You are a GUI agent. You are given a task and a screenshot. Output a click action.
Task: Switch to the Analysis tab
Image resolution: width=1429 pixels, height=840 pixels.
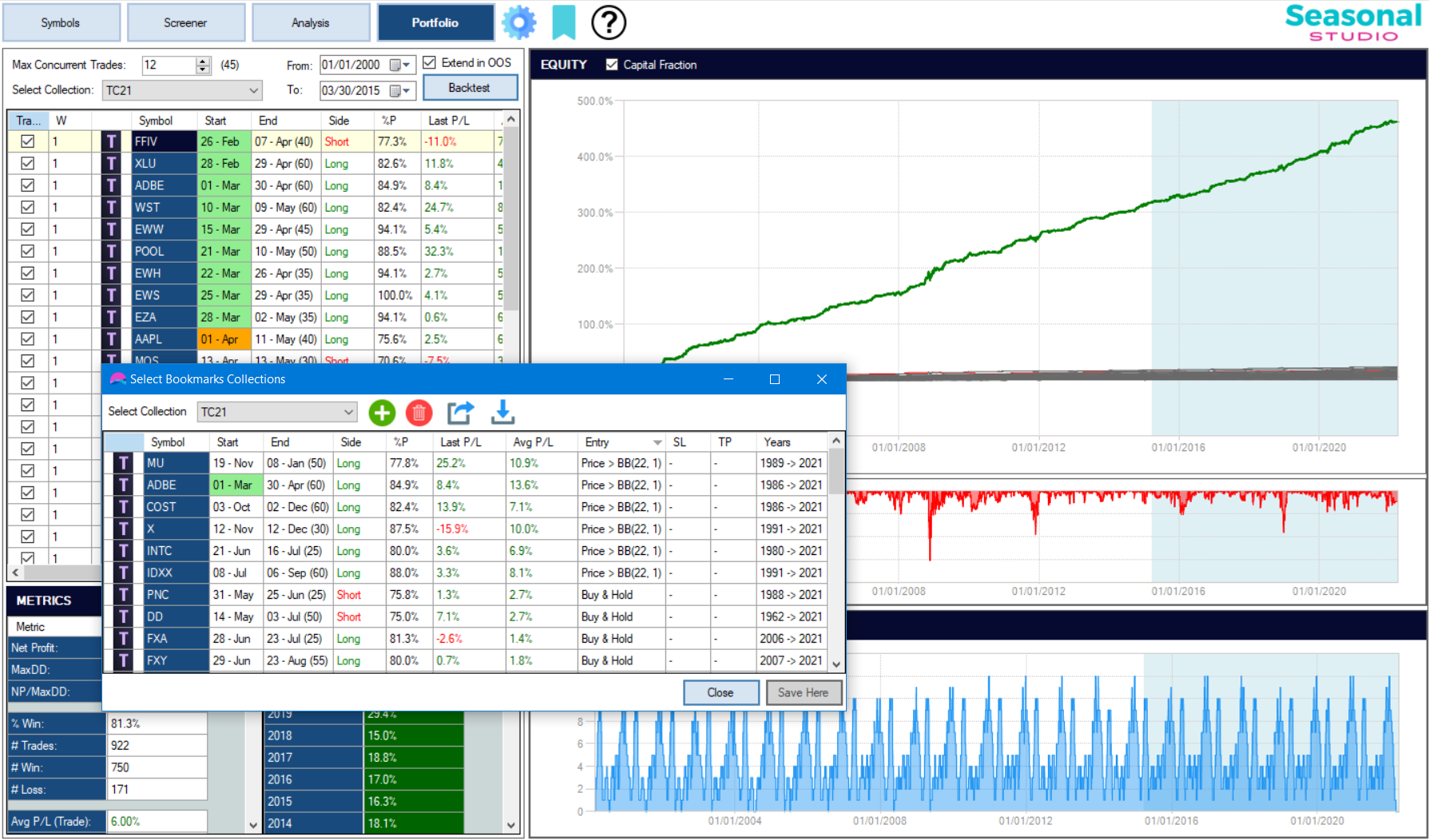coord(311,22)
